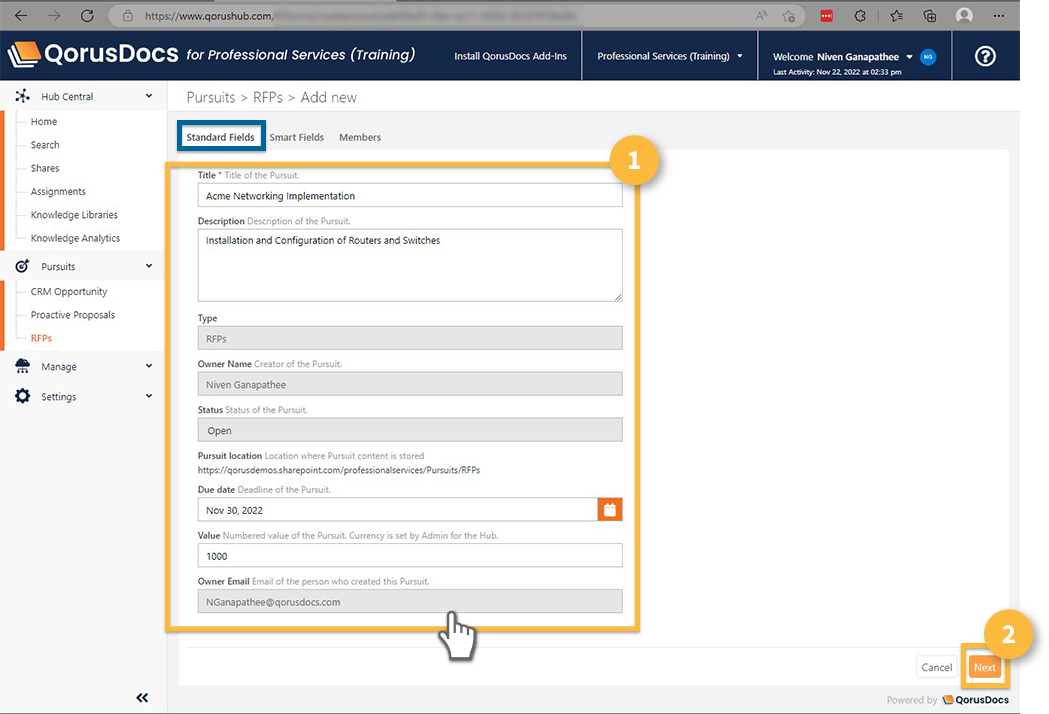
Task: Open Search in the sidebar
Action: pos(45,145)
